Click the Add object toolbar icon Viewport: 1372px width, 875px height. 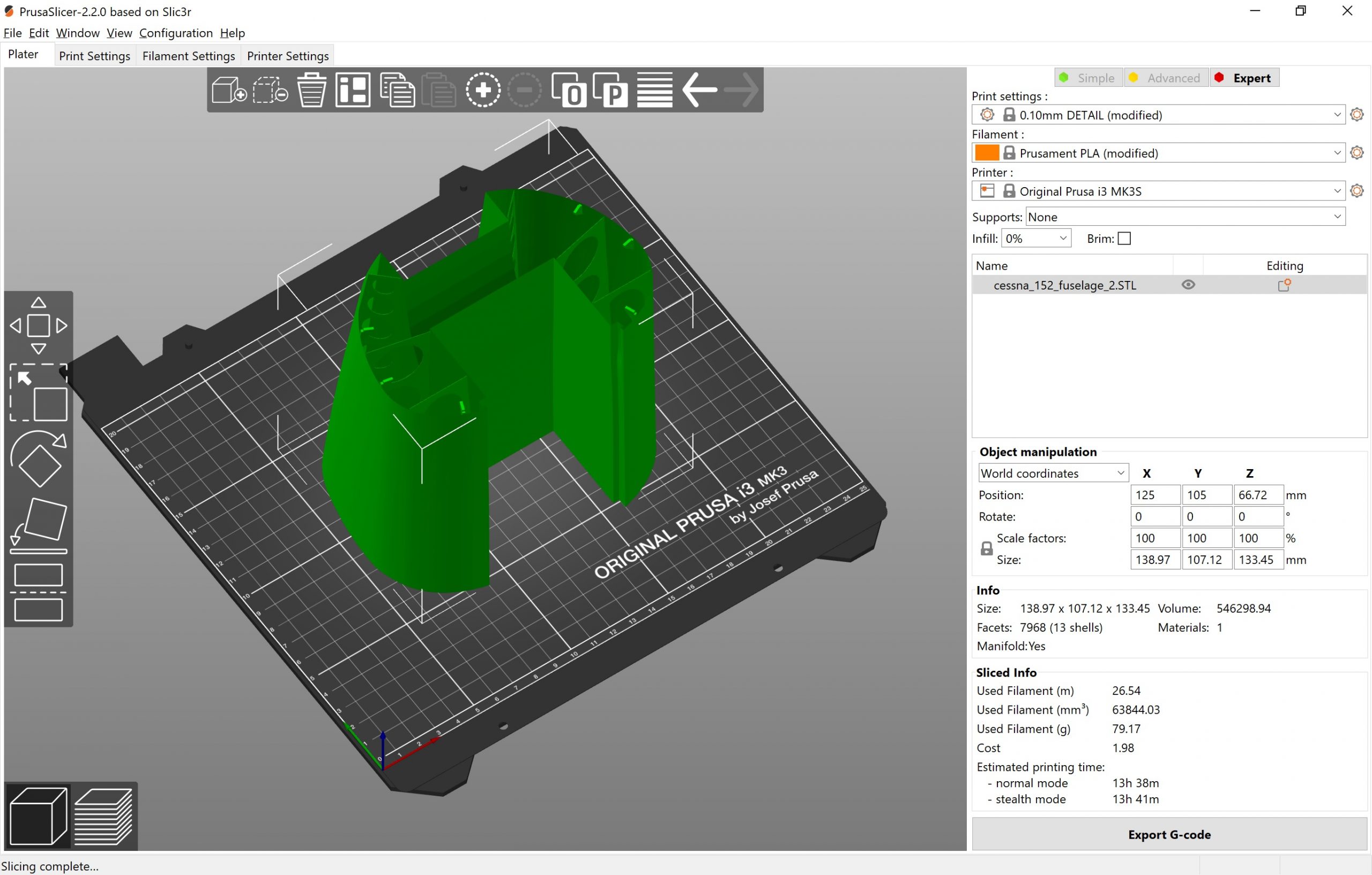click(228, 90)
